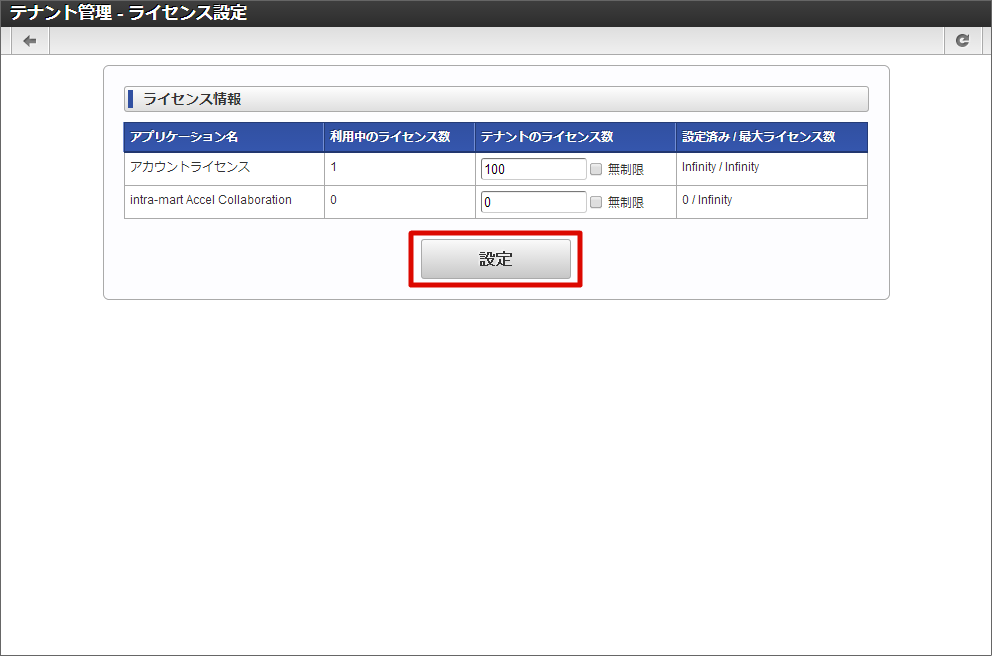Select the Accel Collaboration license count input
Viewport: 992px width, 656px height.
point(532,201)
